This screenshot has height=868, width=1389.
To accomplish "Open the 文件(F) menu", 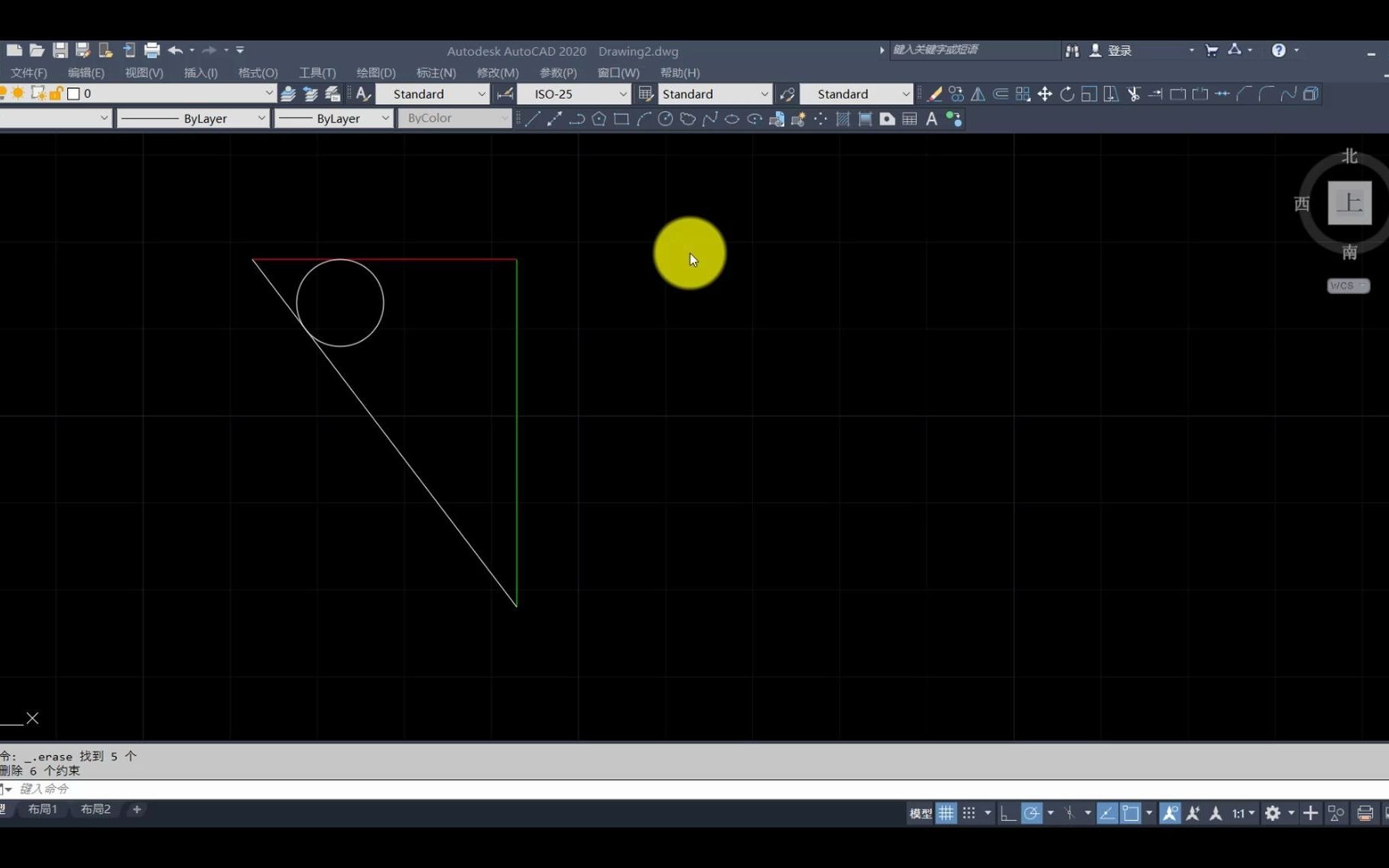I will pos(28,73).
